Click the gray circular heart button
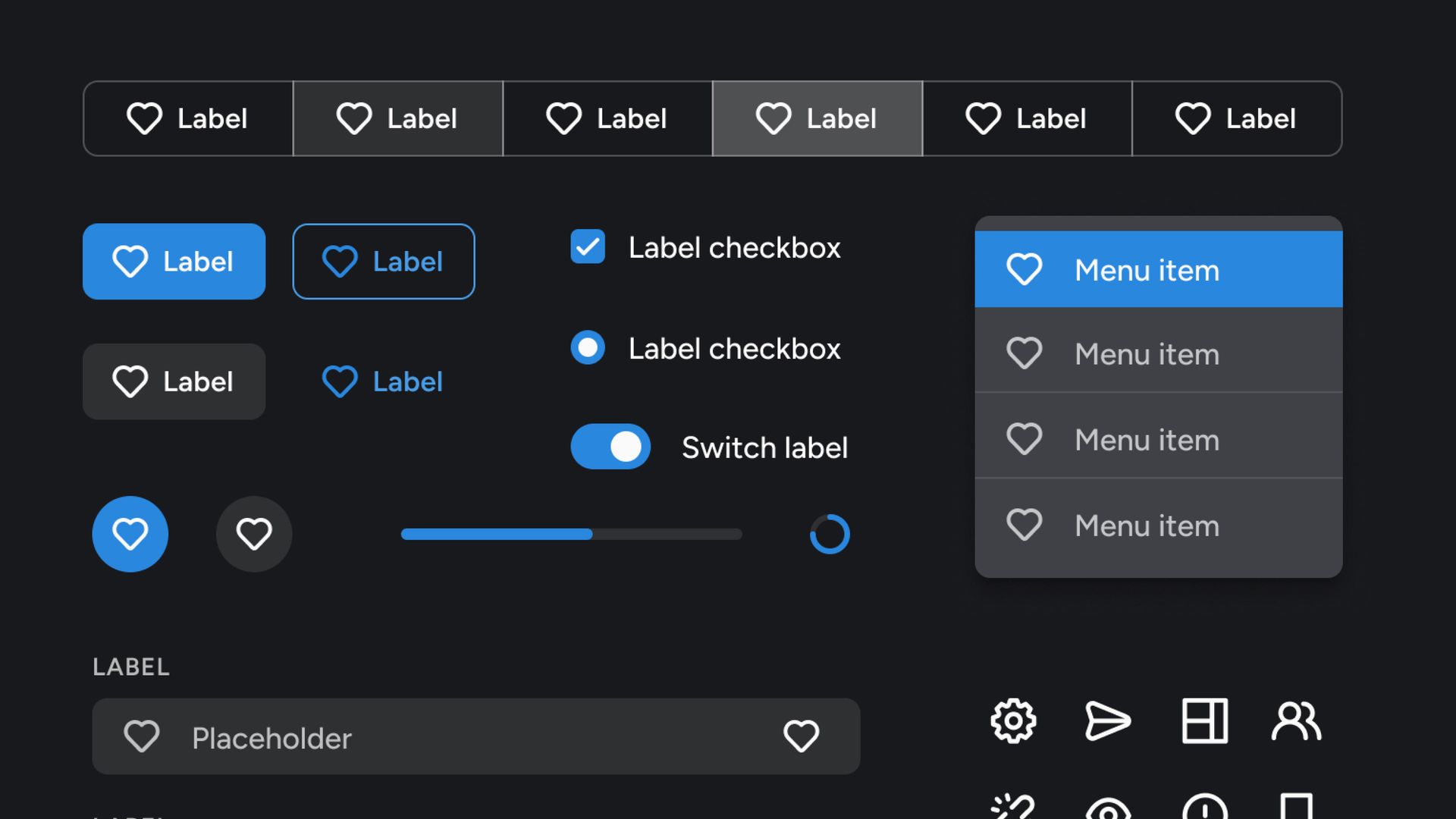The image size is (1456, 819). [254, 534]
